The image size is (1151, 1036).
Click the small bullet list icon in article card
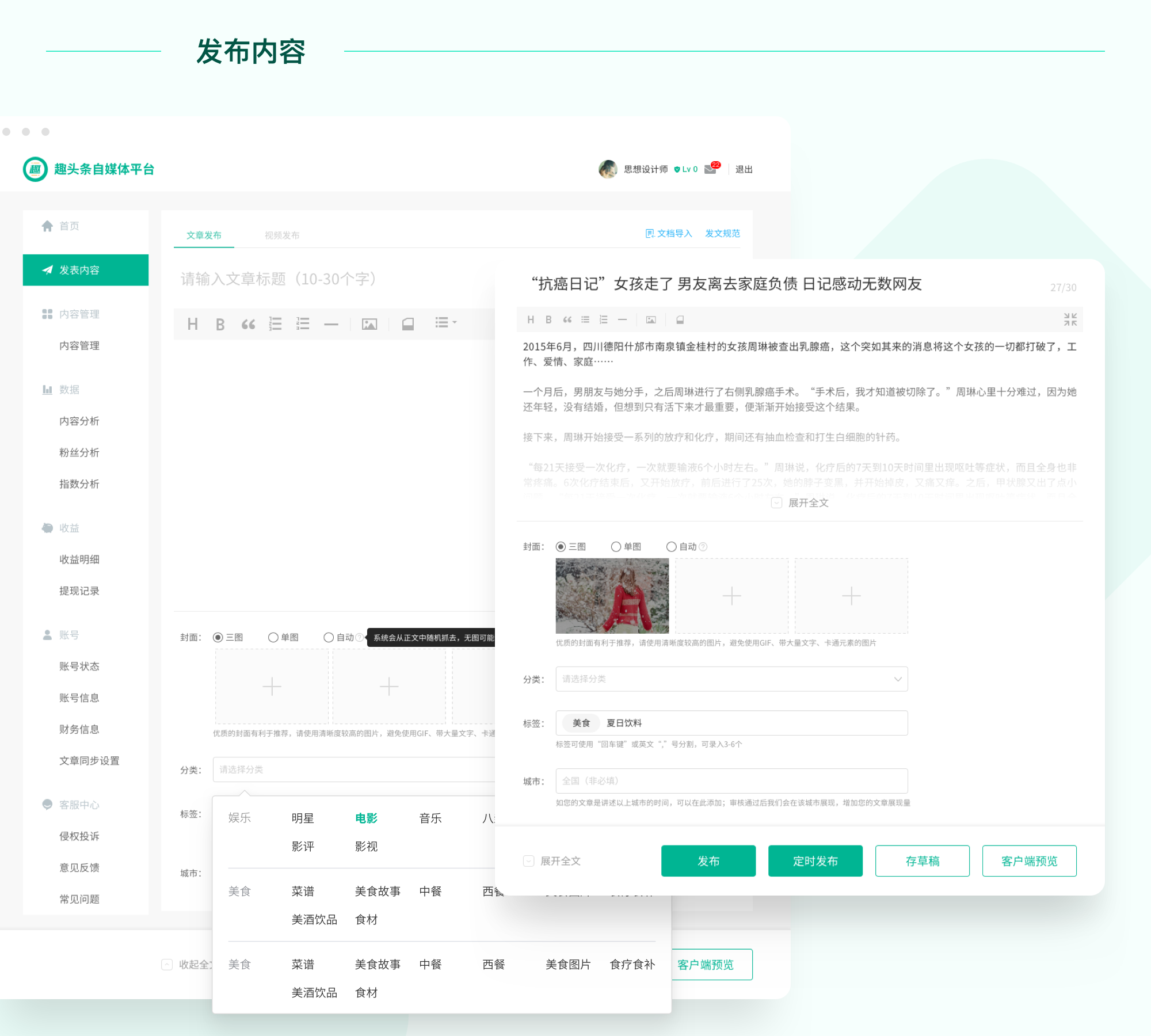click(x=585, y=319)
